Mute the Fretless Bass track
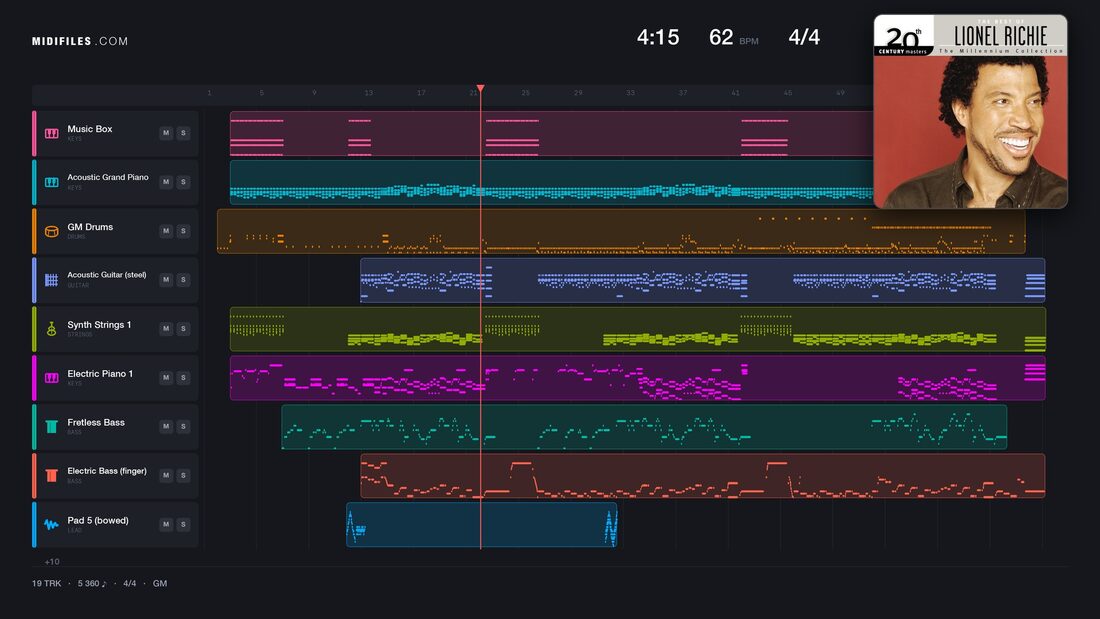Screen dimensions: 1100x619 tap(166, 426)
